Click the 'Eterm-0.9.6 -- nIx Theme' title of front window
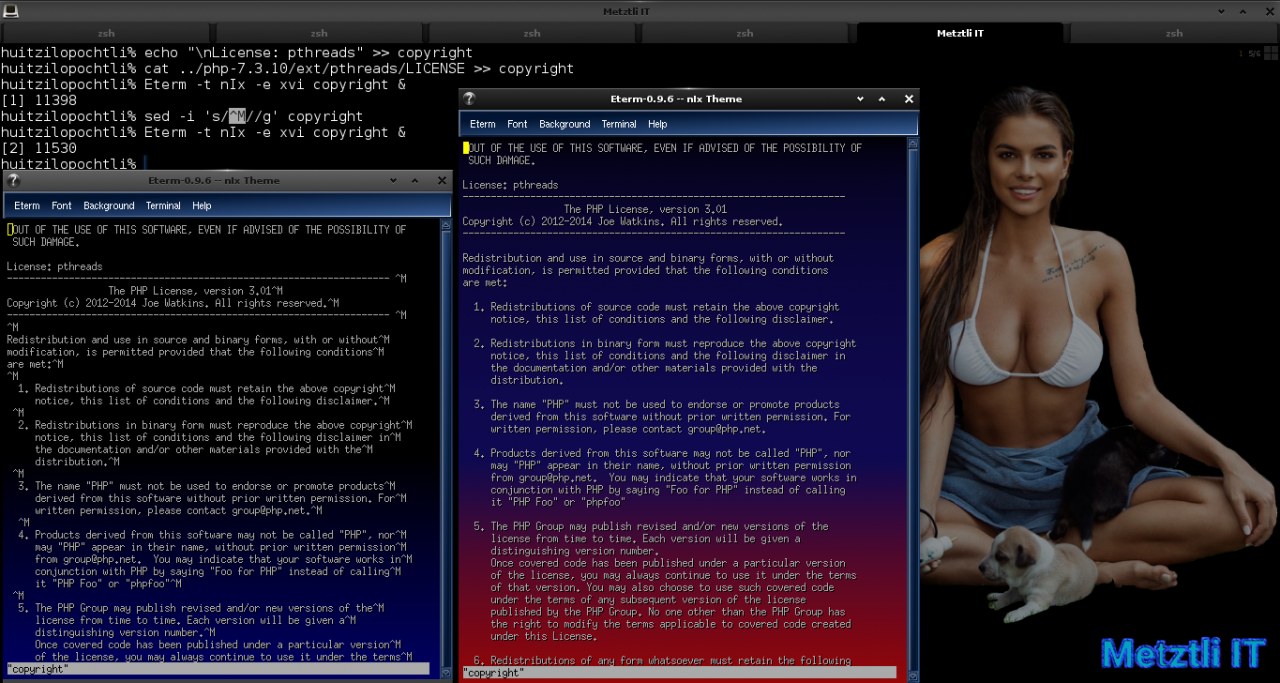This screenshot has height=683, width=1280. coord(676,99)
